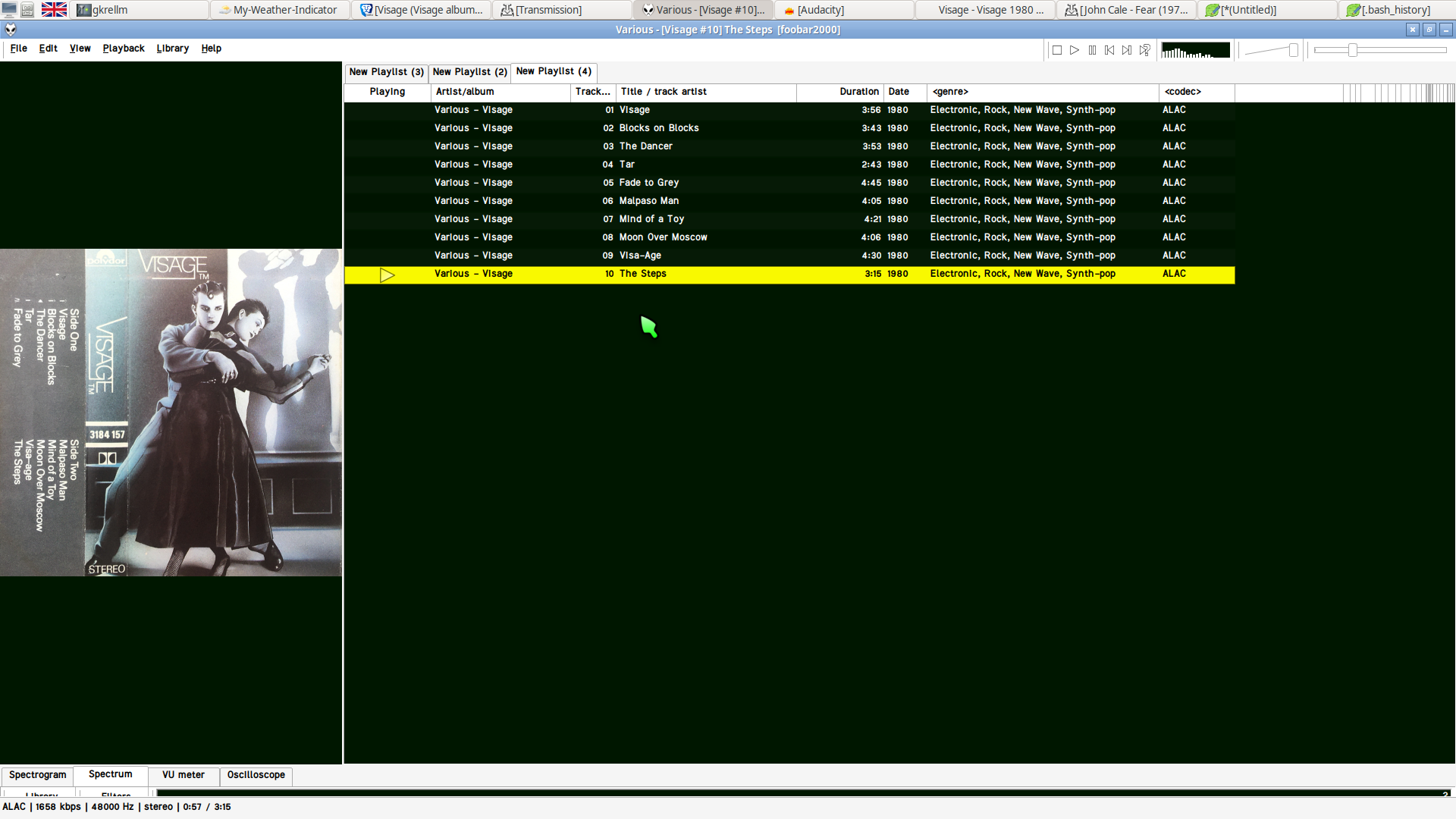This screenshot has height=819, width=1456.
Task: Adjust the volume slider handle
Action: [x=1293, y=50]
